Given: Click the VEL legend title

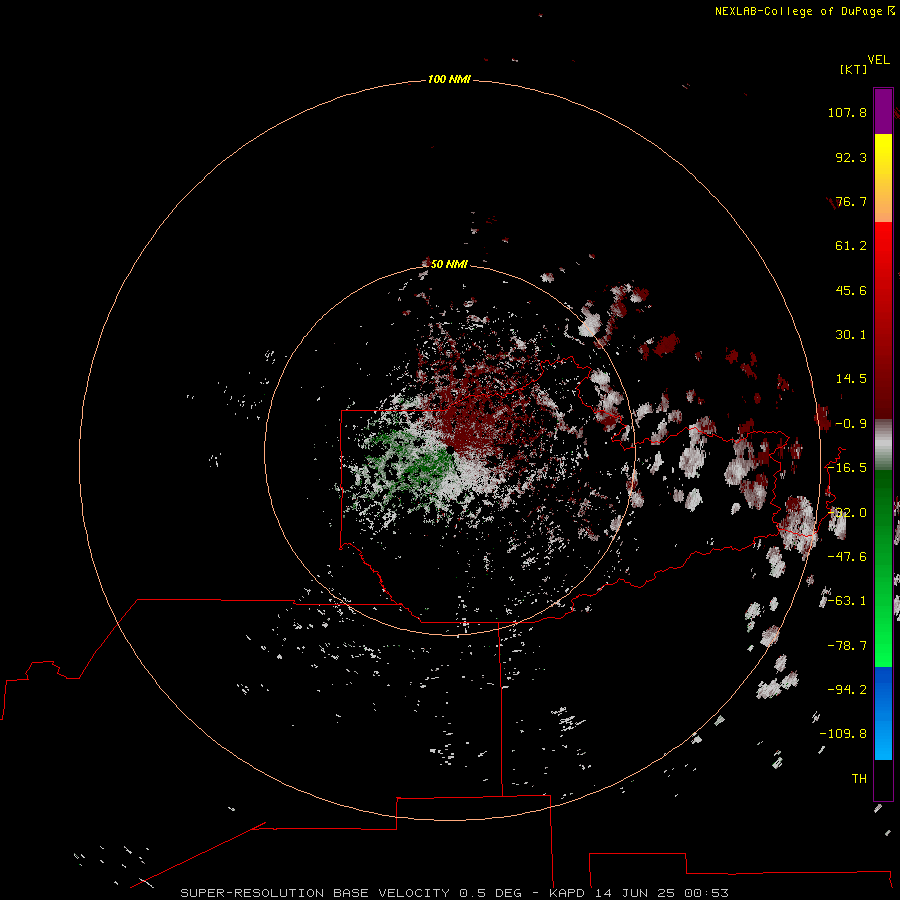Looking at the screenshot, I should [x=878, y=60].
